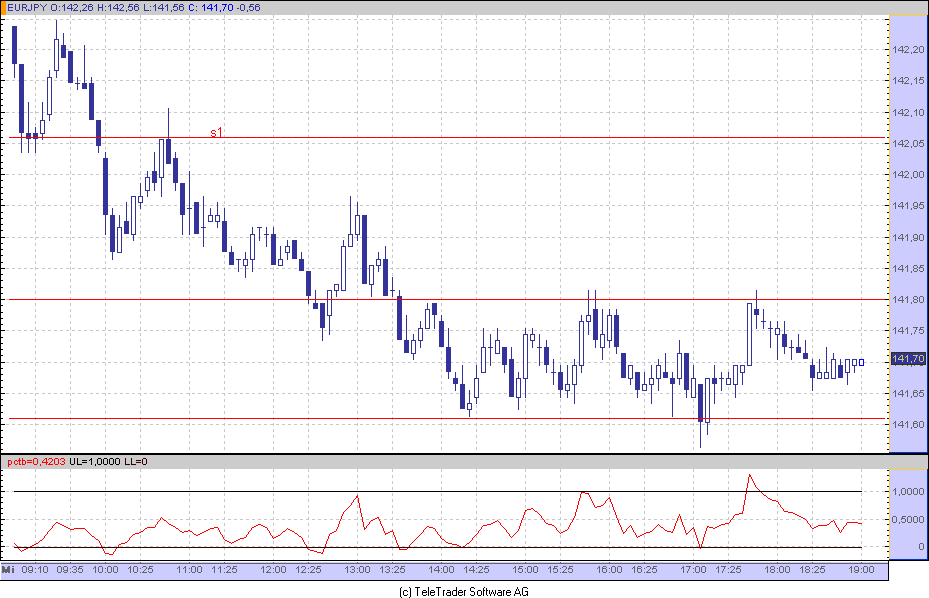The height and width of the screenshot is (598, 929).
Task: Click the 1,0000 label on the indicator scale
Action: click(x=908, y=492)
